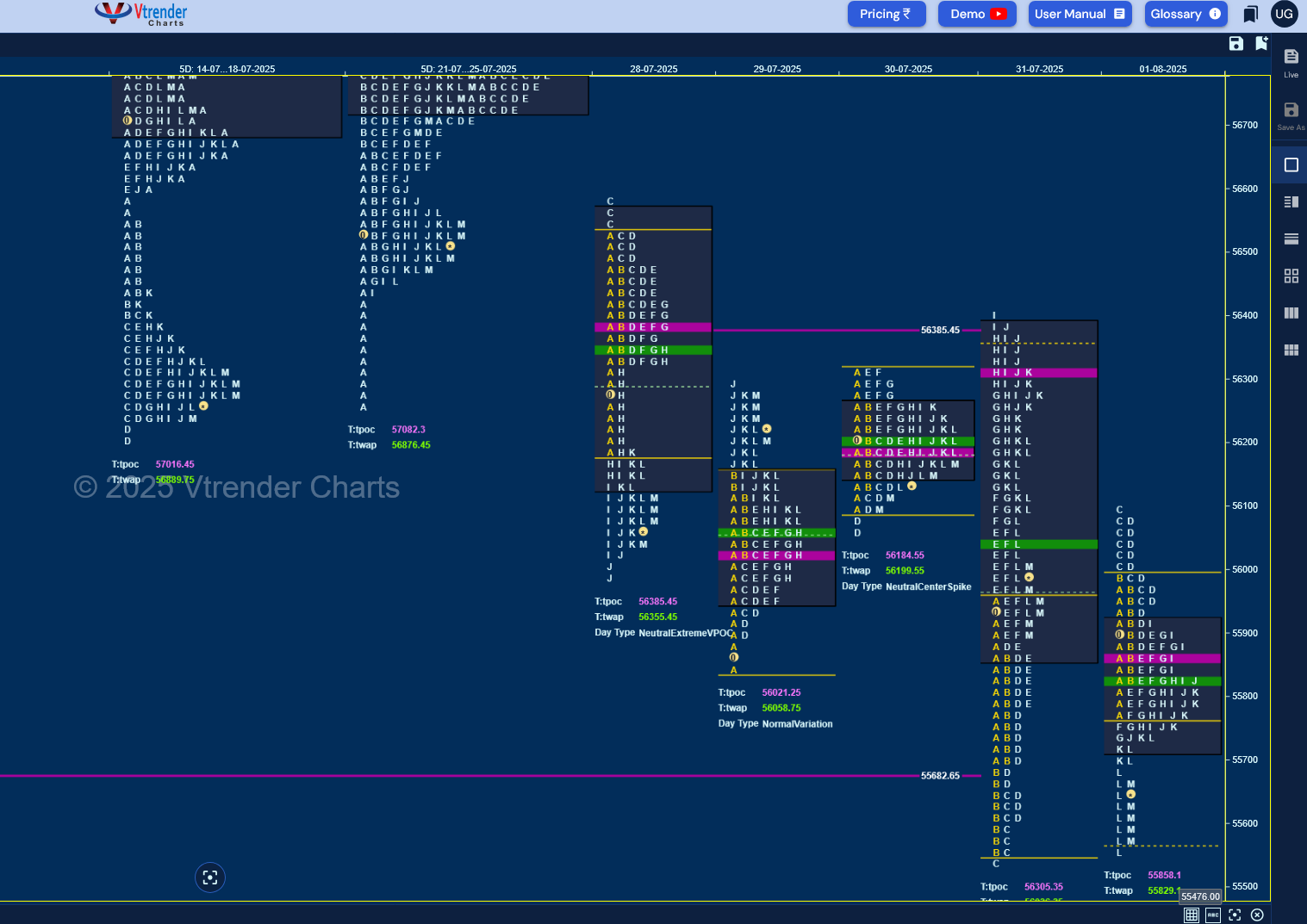Select the six-pane grid layout icon
This screenshot has height=924, width=1307.
point(1291,350)
